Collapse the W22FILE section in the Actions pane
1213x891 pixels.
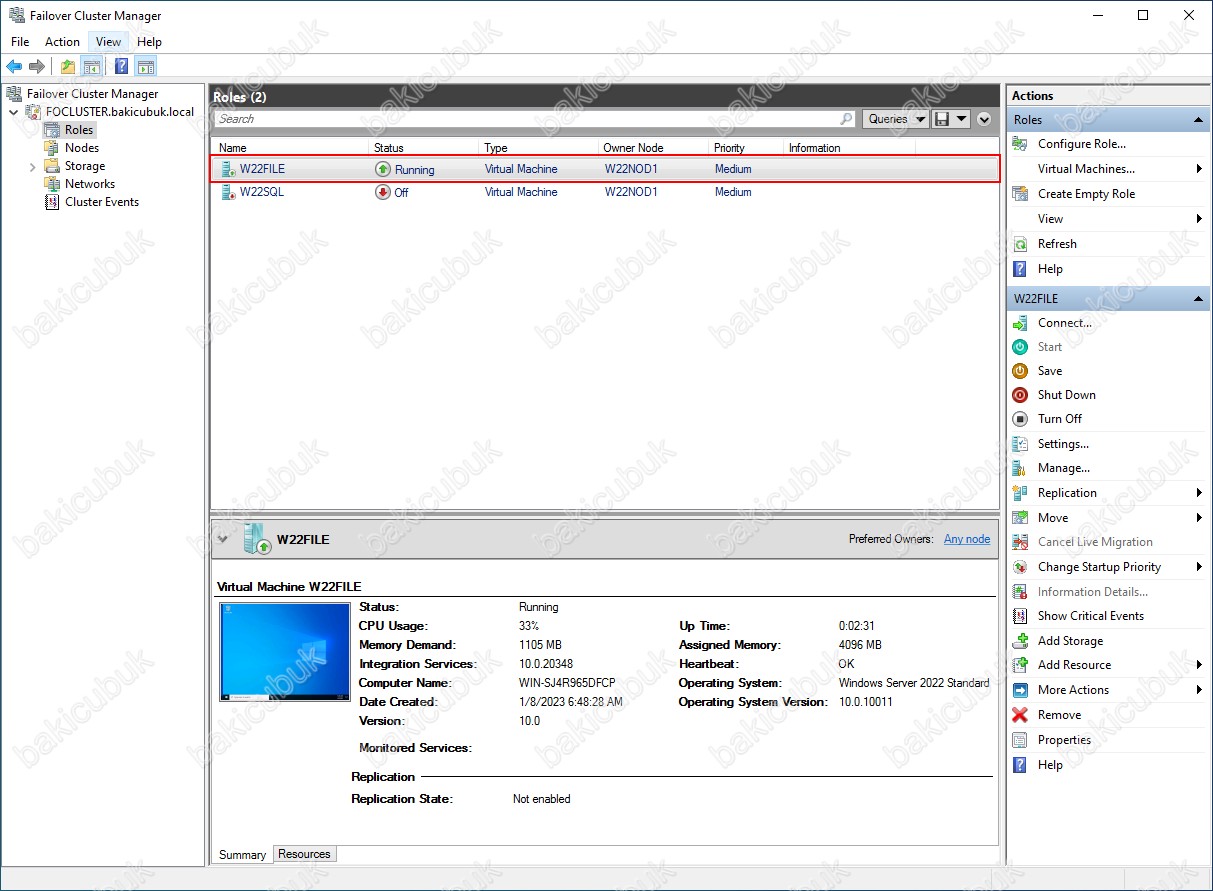[1198, 299]
